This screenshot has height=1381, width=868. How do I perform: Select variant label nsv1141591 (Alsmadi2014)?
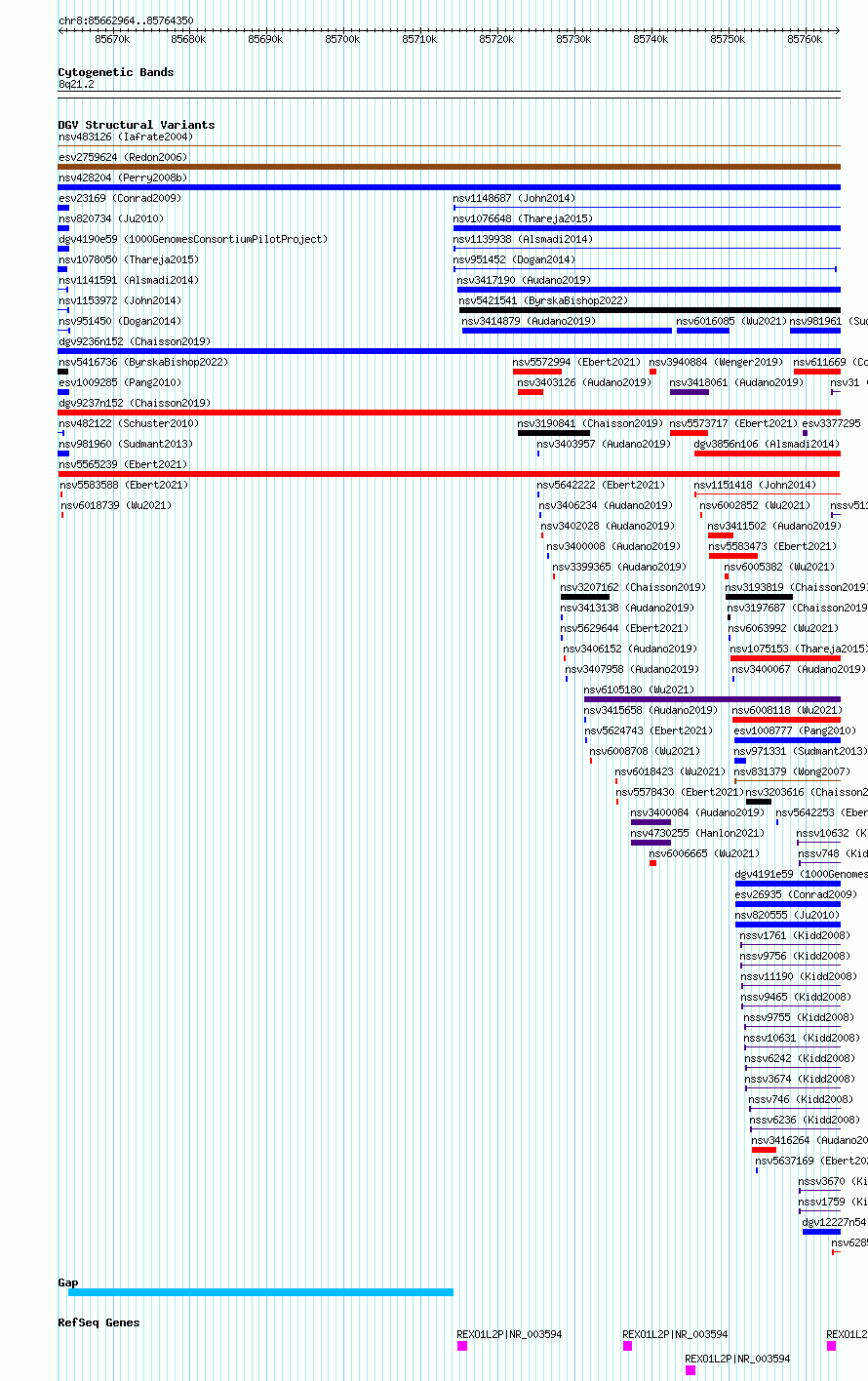coord(129,280)
